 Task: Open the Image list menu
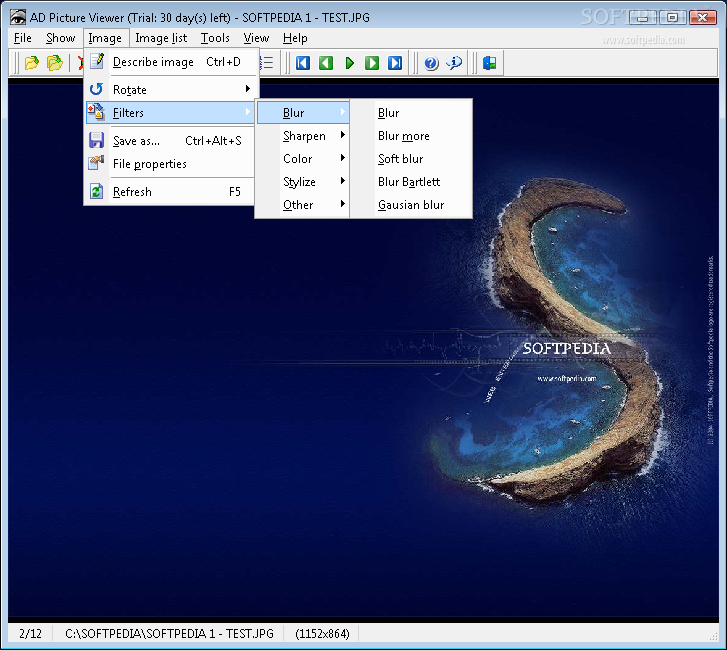coord(161,38)
